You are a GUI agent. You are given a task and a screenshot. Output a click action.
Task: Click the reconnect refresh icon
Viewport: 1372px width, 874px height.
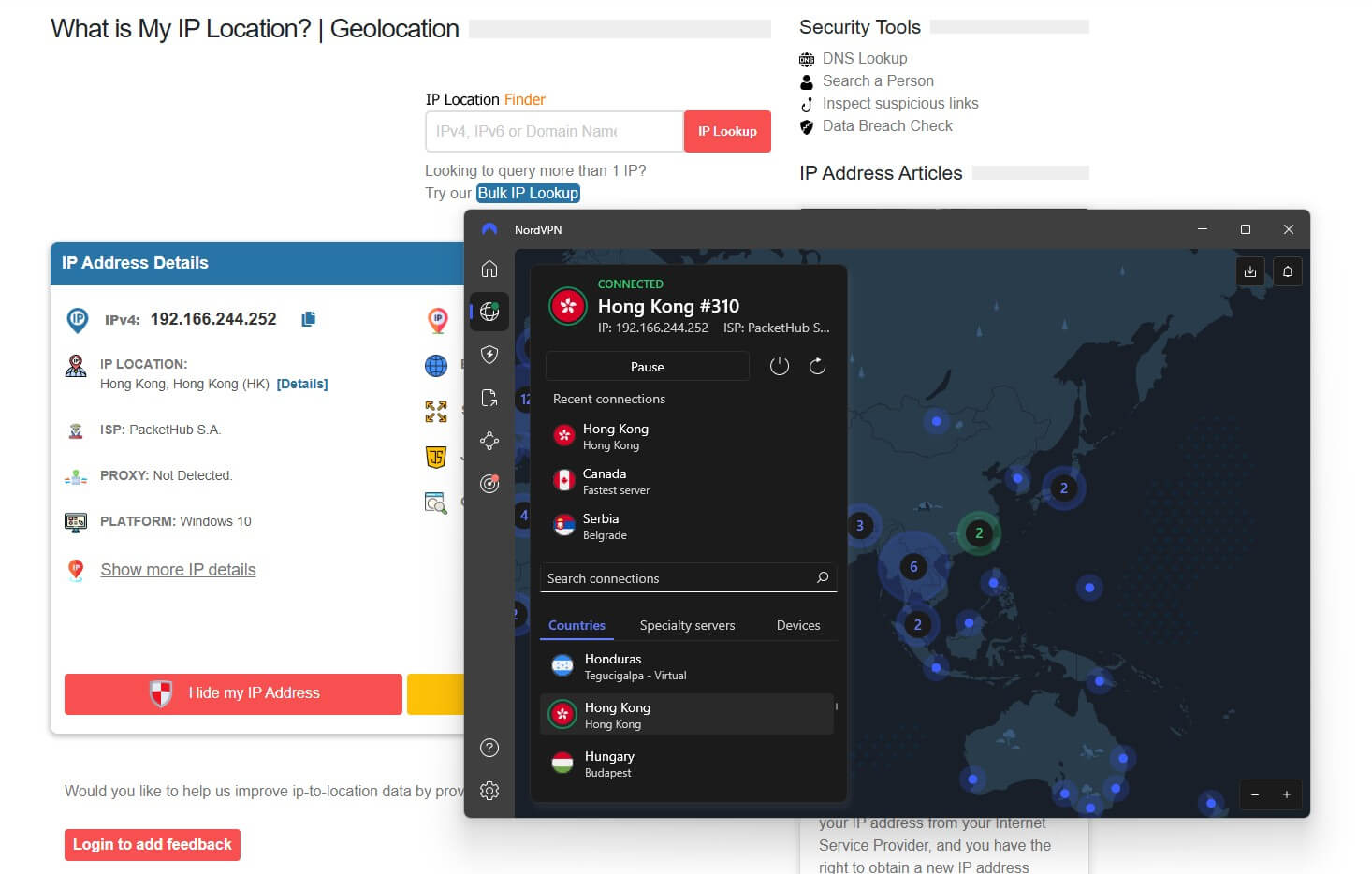tap(817, 366)
